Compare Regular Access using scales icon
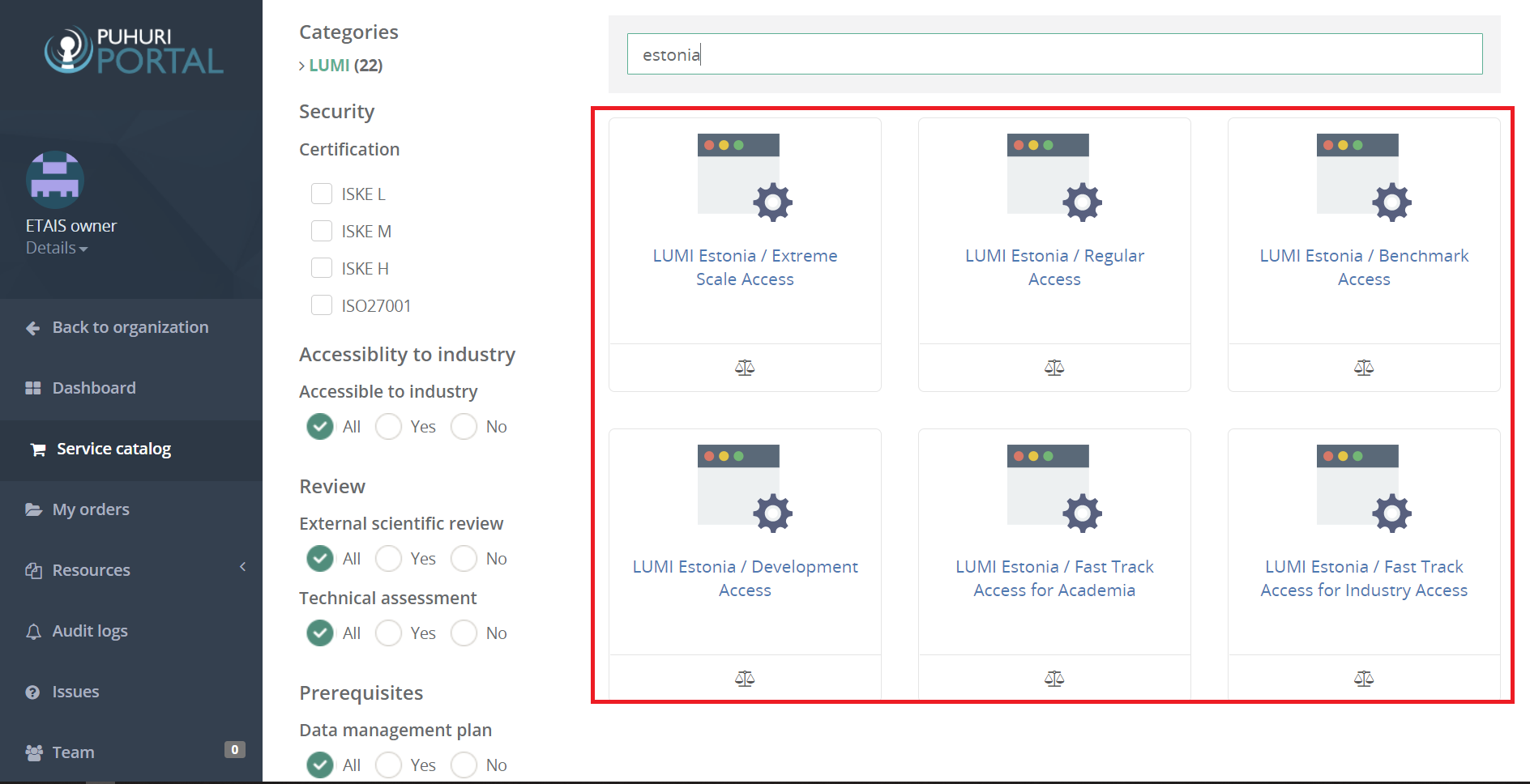Screen dimensions: 1530x784 tap(1054, 368)
